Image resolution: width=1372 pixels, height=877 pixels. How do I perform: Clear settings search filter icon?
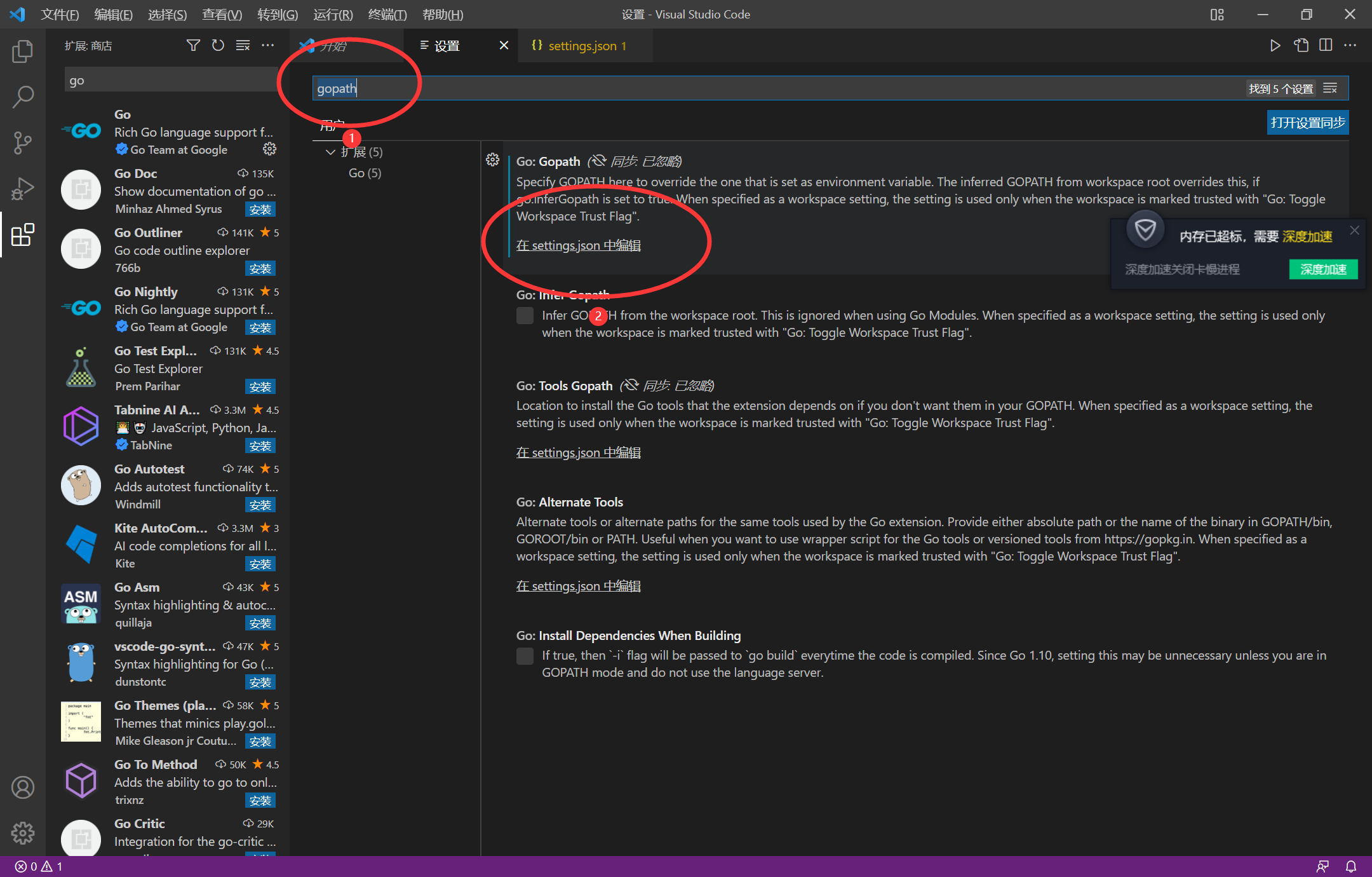point(1331,88)
